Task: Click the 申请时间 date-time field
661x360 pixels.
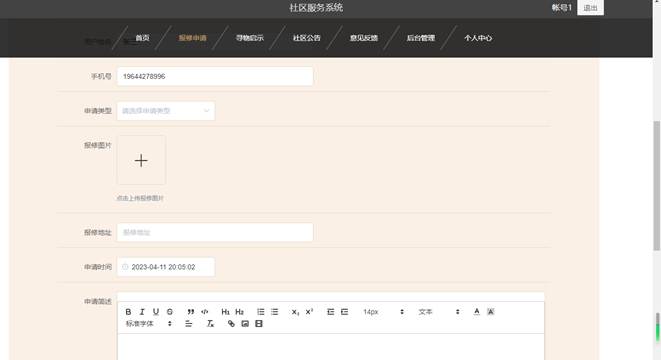Action: (166, 267)
